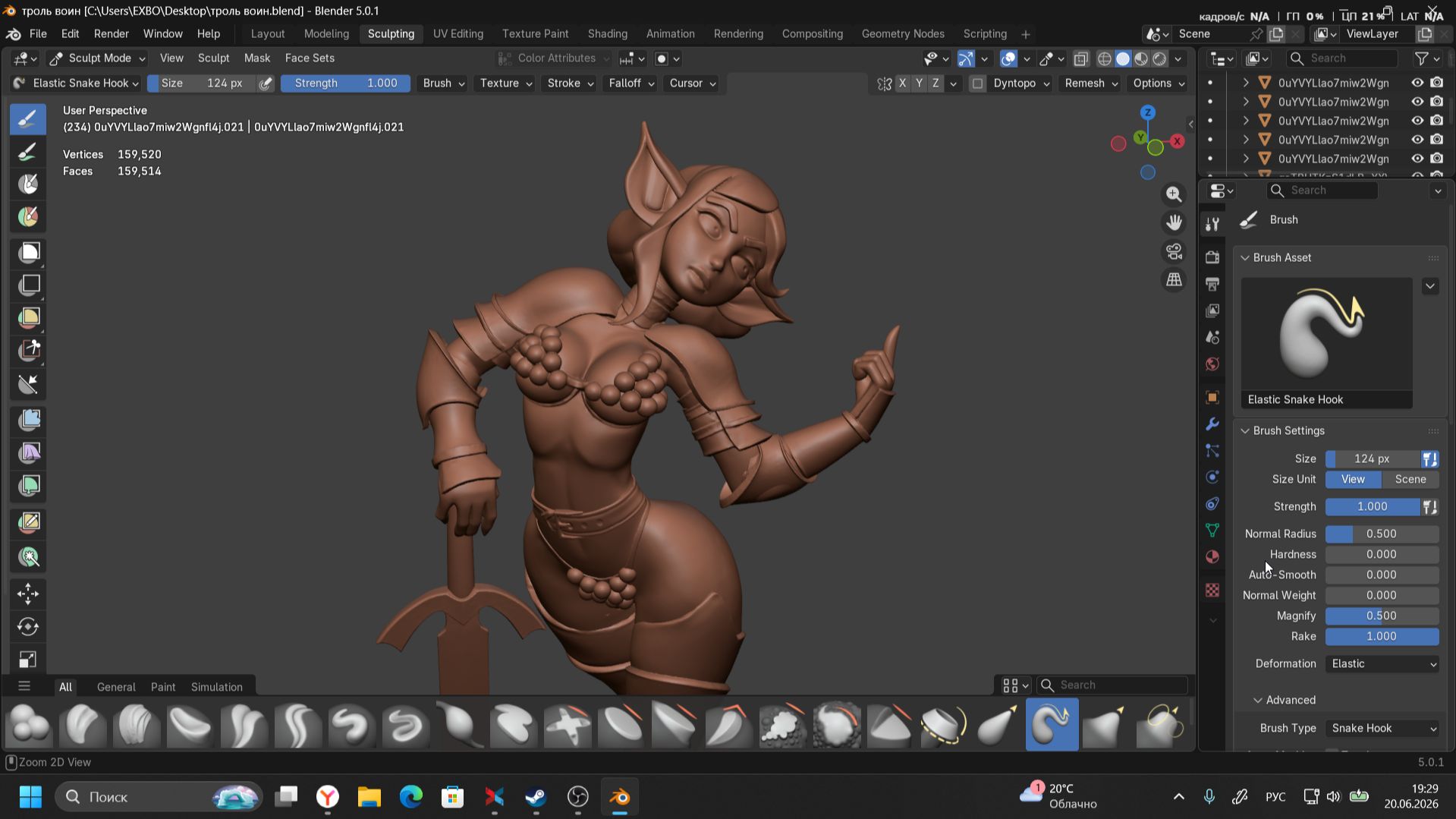This screenshot has height=819, width=1456.
Task: Toggle X axis symmetry
Action: click(x=902, y=83)
